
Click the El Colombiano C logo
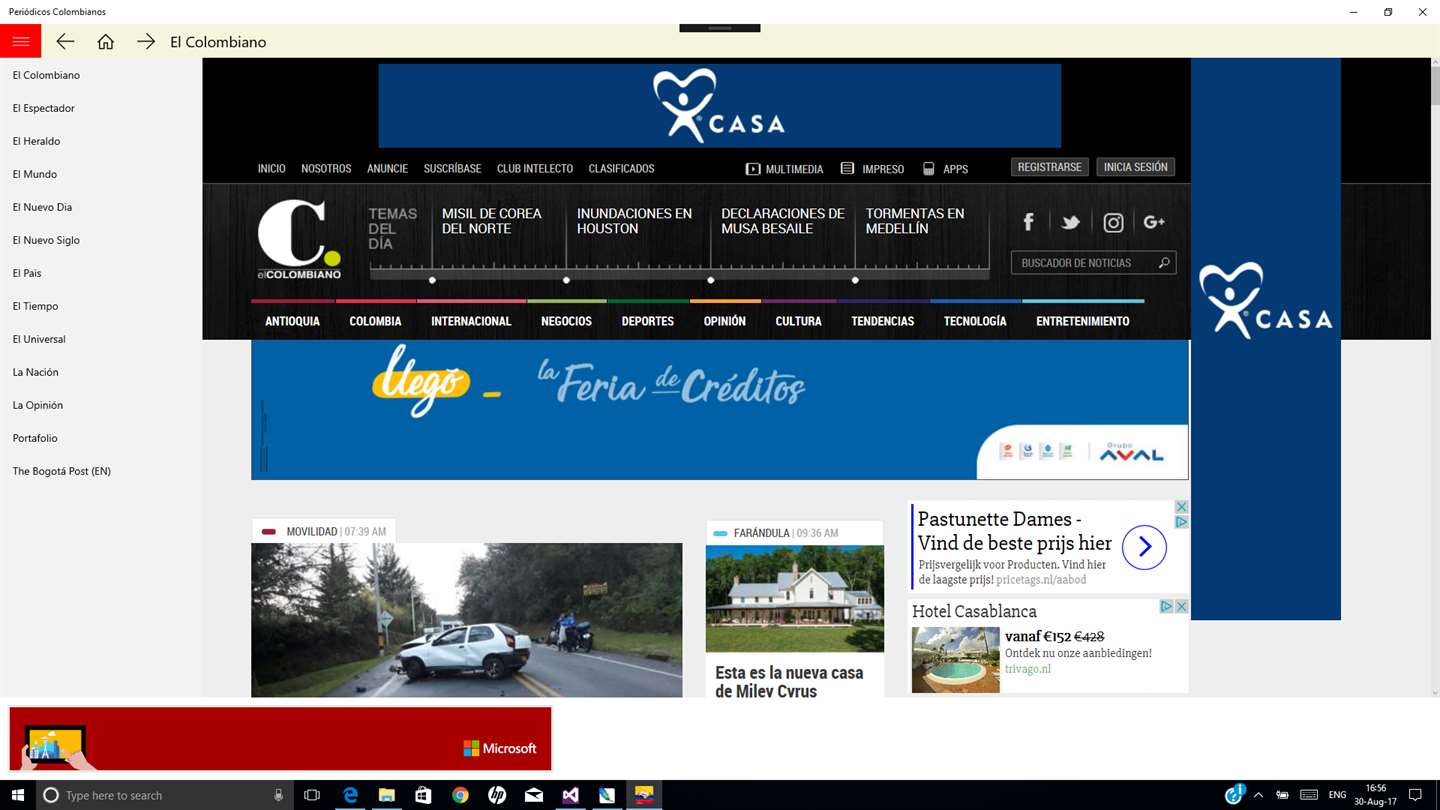coord(299,238)
